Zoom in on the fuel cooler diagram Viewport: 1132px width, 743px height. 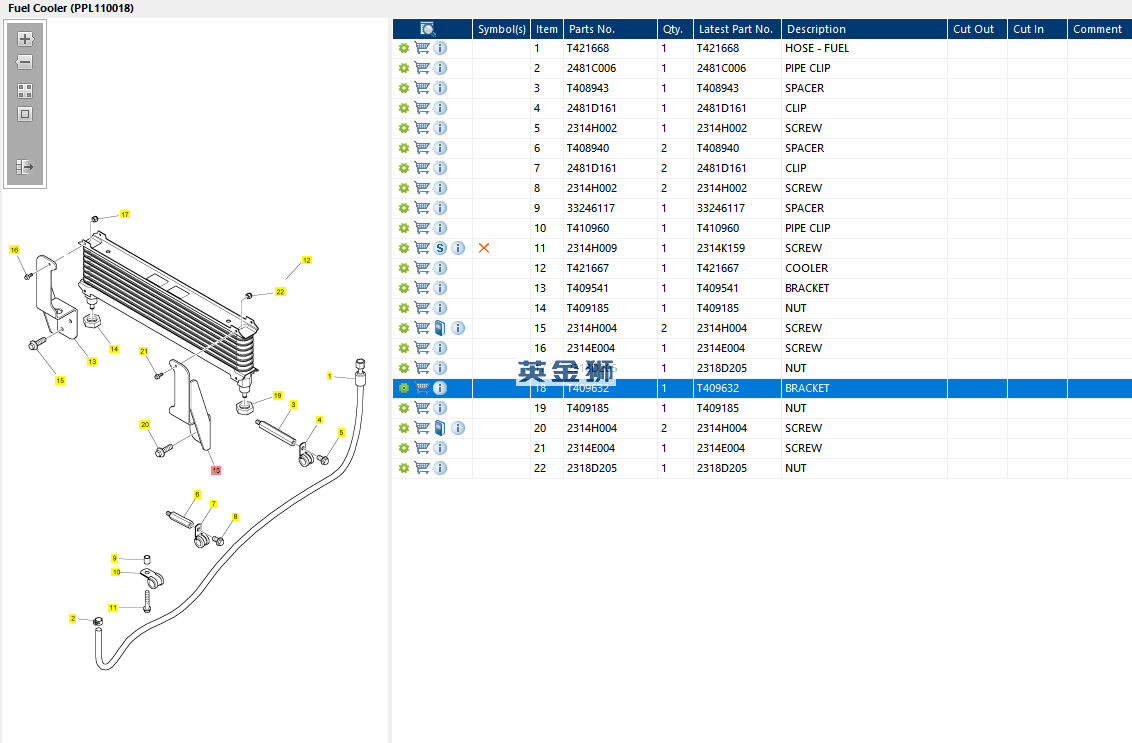pyautogui.click(x=25, y=39)
